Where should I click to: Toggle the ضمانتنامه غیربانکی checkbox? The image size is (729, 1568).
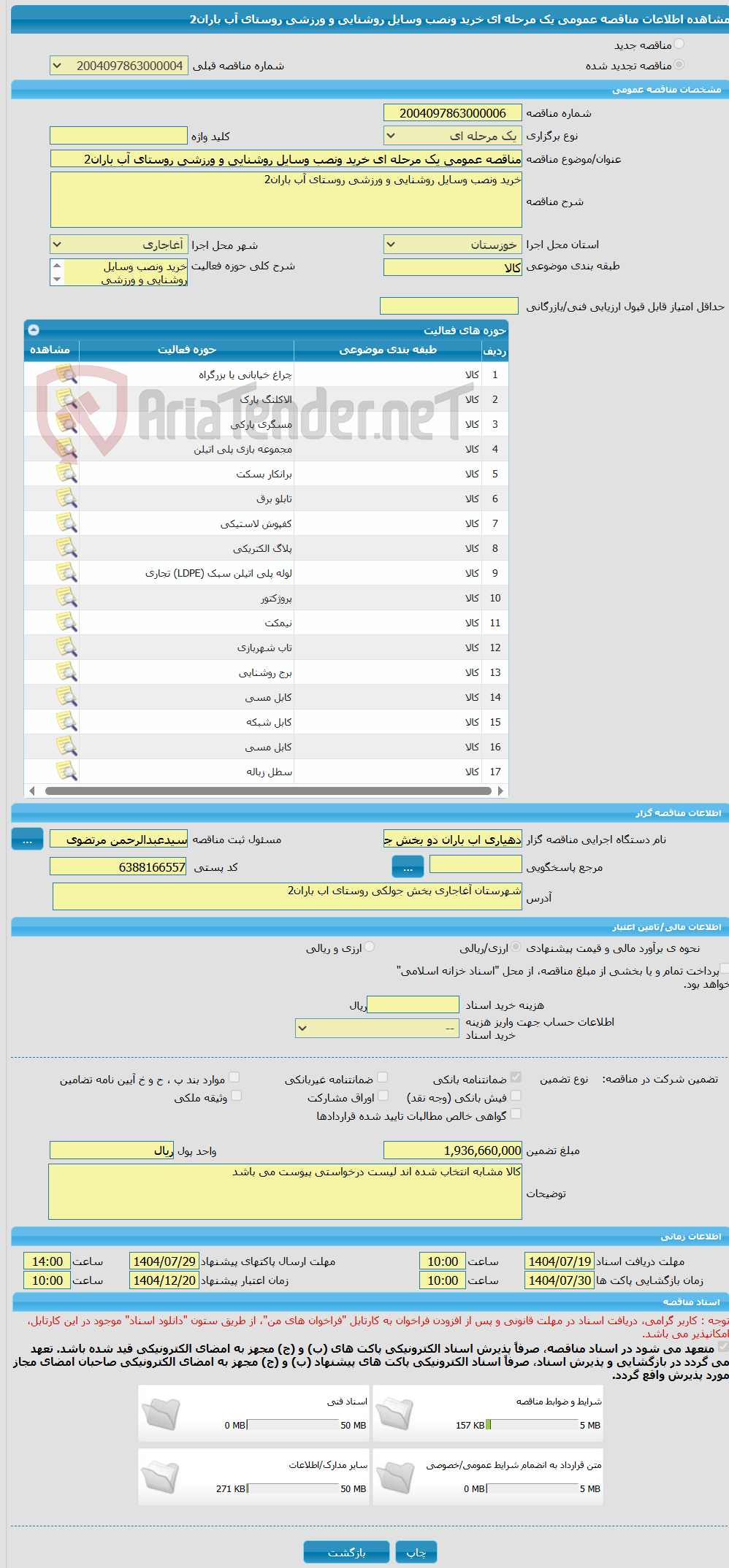click(x=383, y=1077)
